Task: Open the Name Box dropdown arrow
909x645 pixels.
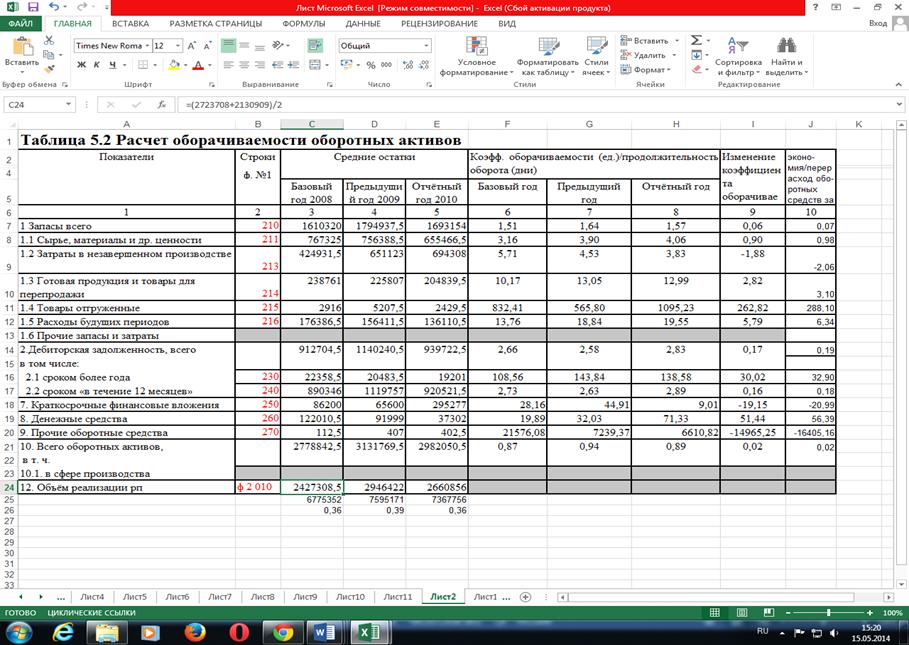Action: (69, 104)
